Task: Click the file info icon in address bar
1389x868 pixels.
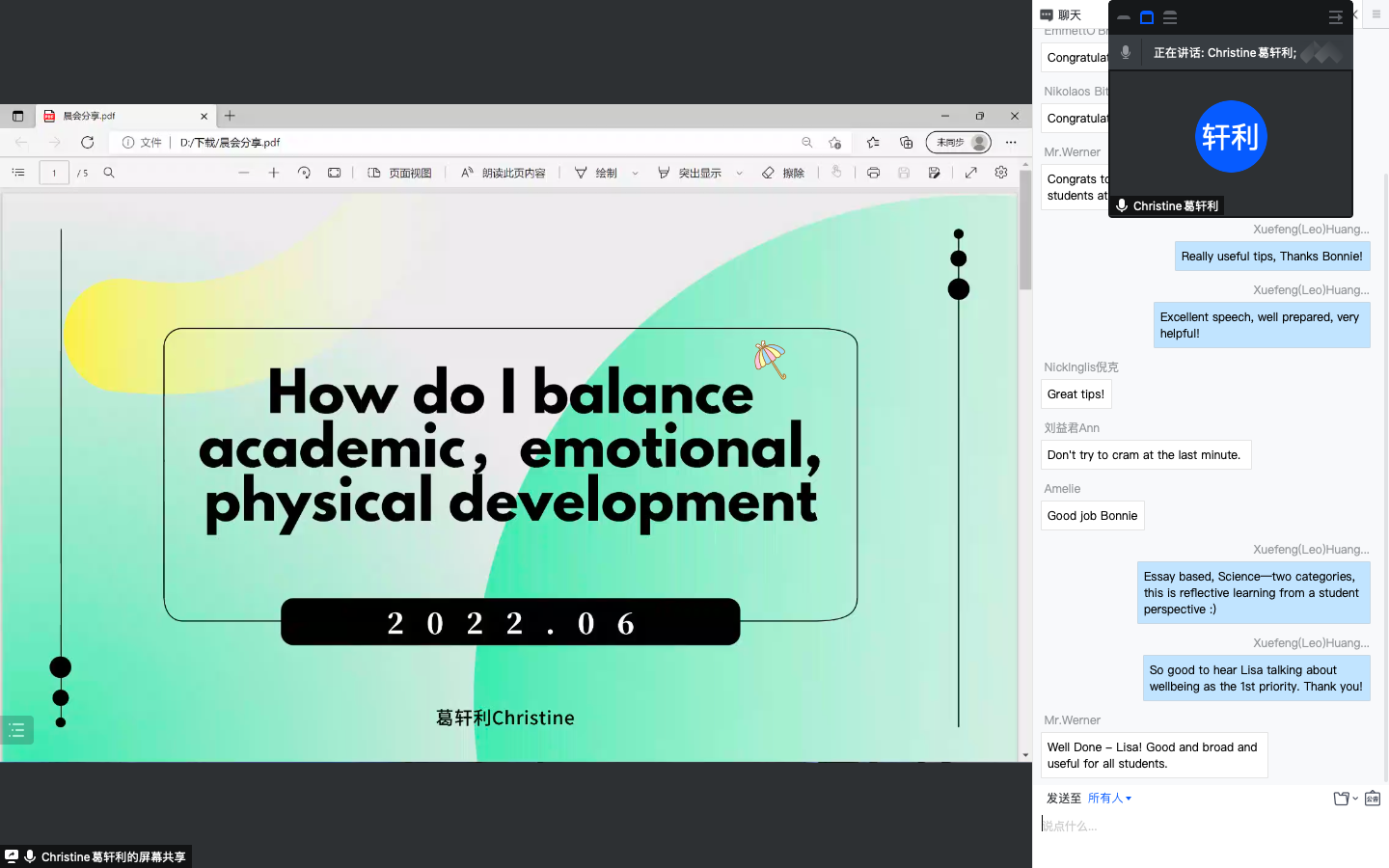Action: point(127,143)
